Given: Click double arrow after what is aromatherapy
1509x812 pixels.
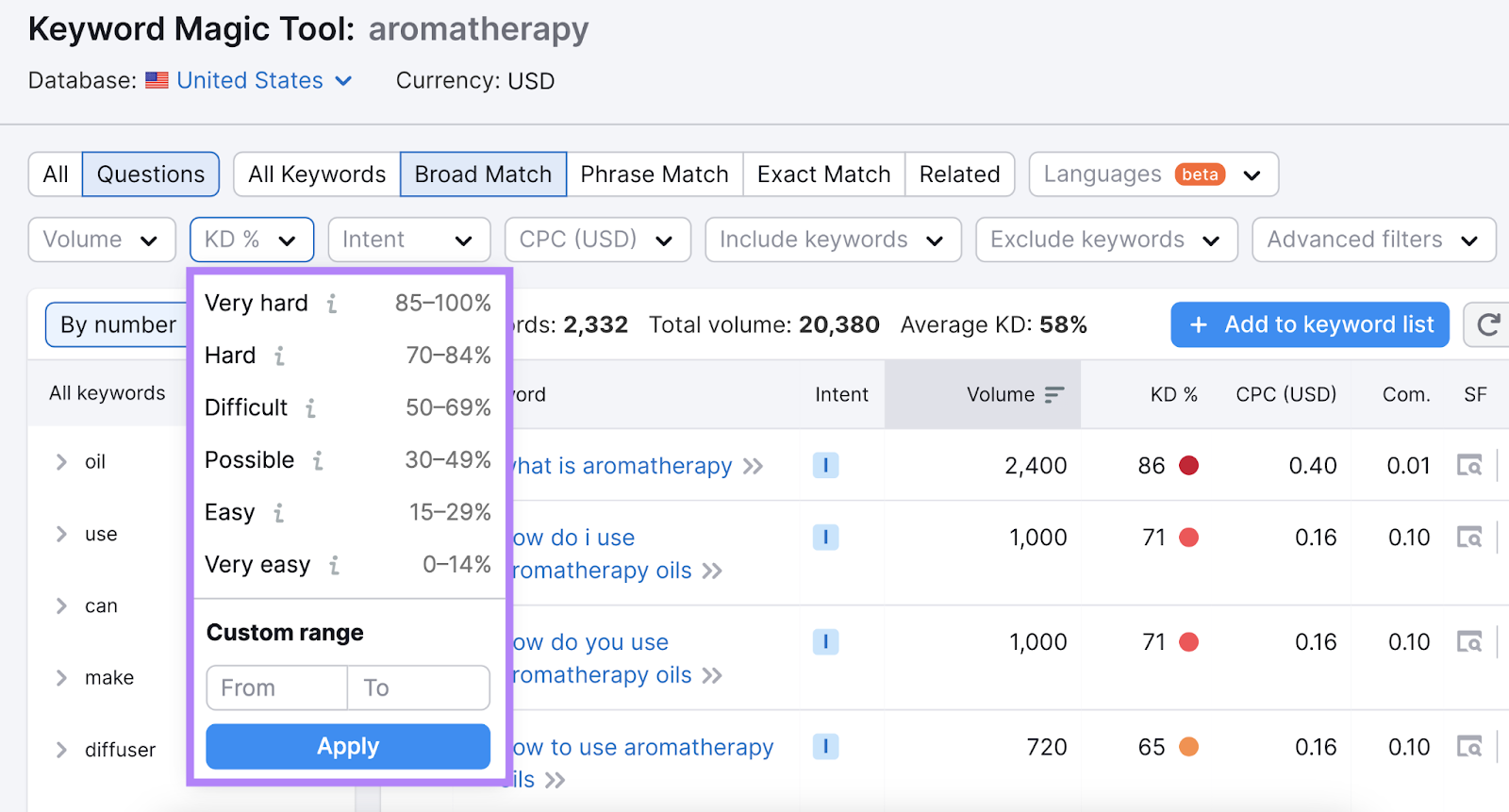Looking at the screenshot, I should 753,466.
